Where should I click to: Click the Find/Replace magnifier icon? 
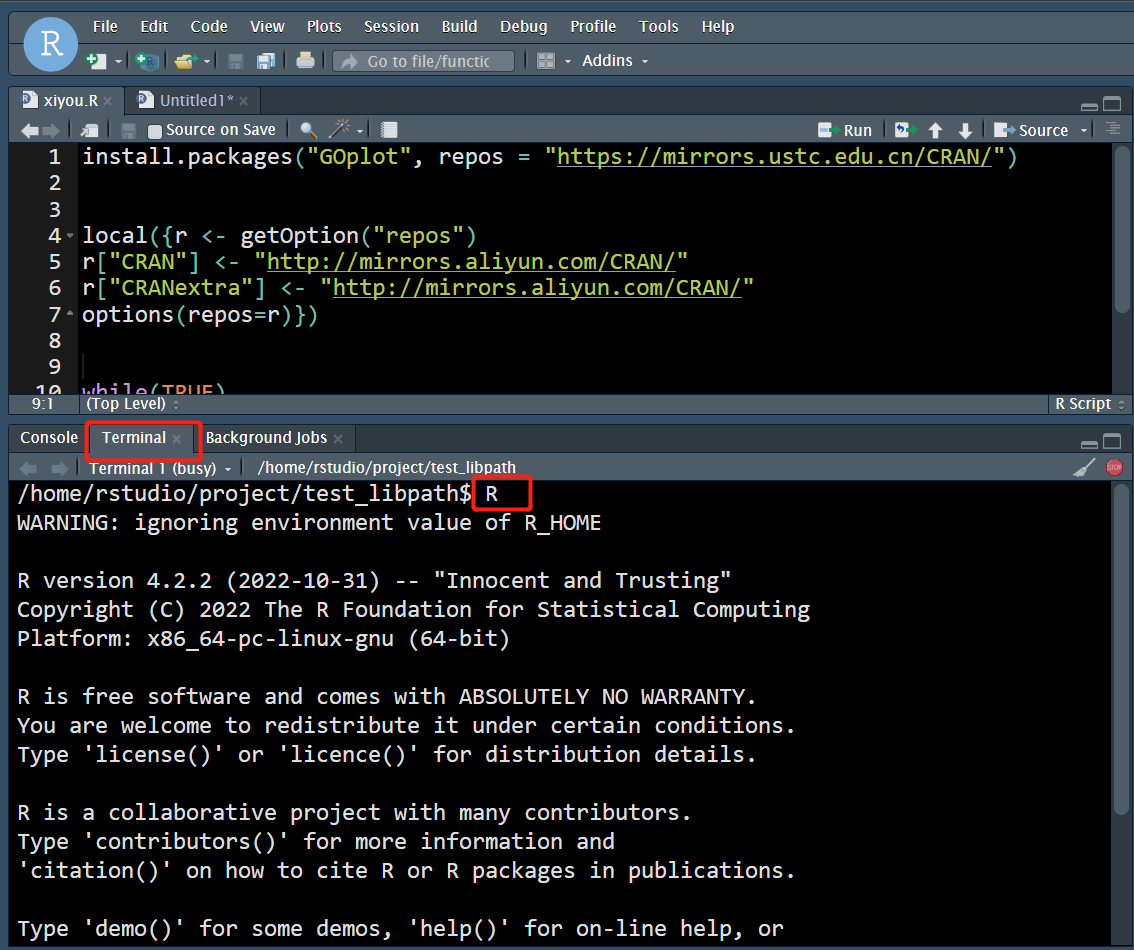pyautogui.click(x=308, y=130)
